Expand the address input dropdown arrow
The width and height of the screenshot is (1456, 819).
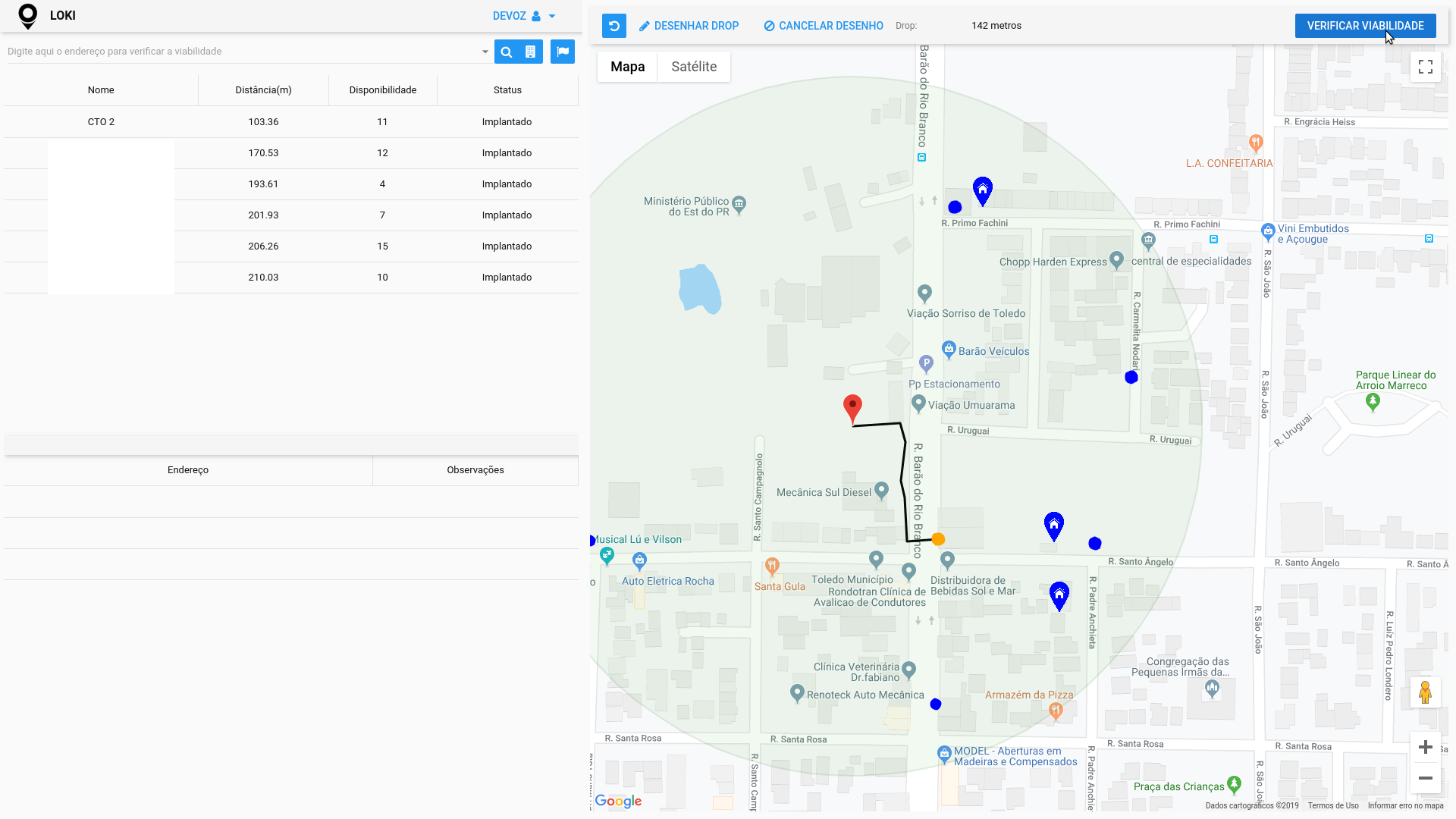click(x=485, y=52)
